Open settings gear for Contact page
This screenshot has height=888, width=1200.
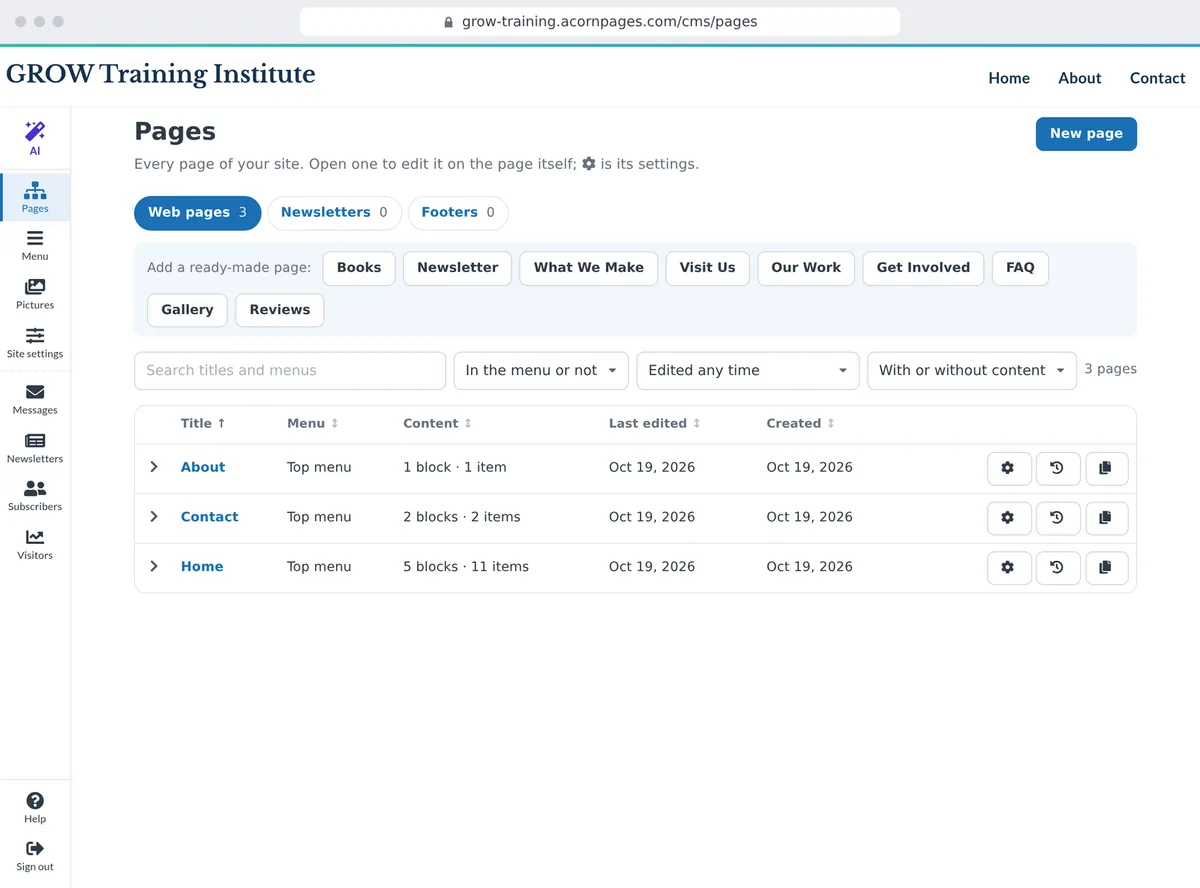point(1009,518)
